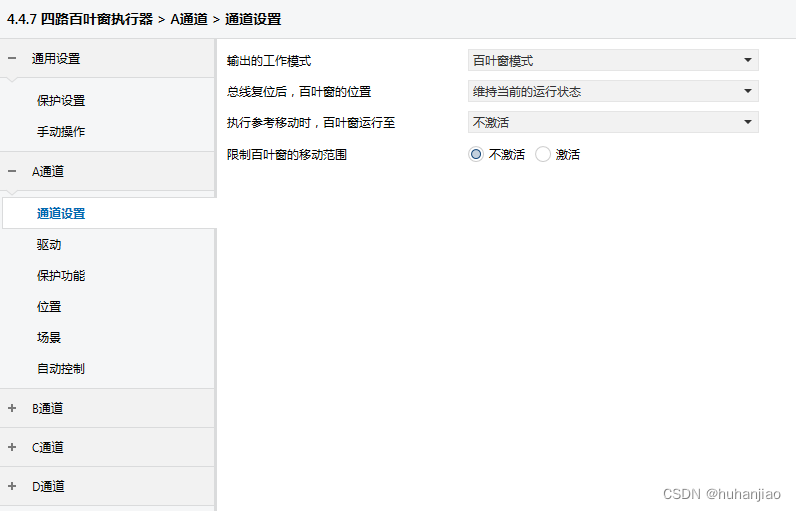The width and height of the screenshot is (796, 511).
Task: Collapse the 通用设置 section
Action: pyautogui.click(x=12, y=59)
